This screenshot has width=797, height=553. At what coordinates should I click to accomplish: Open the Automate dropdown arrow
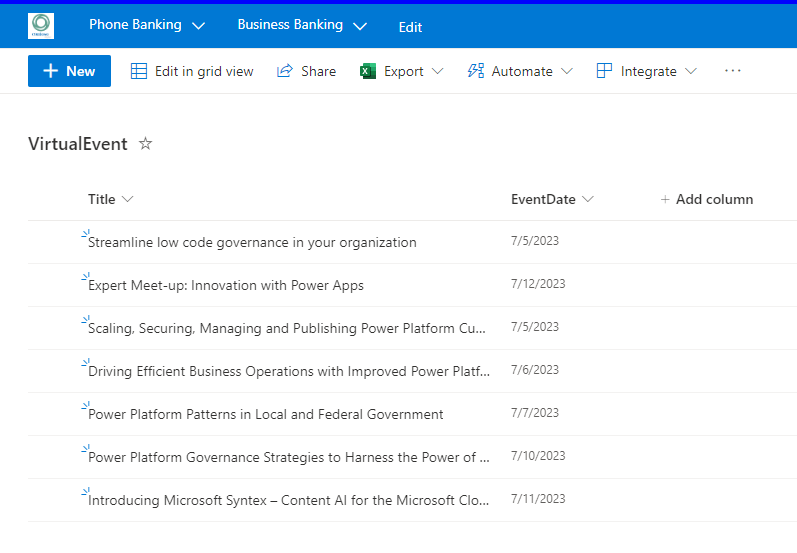click(567, 71)
